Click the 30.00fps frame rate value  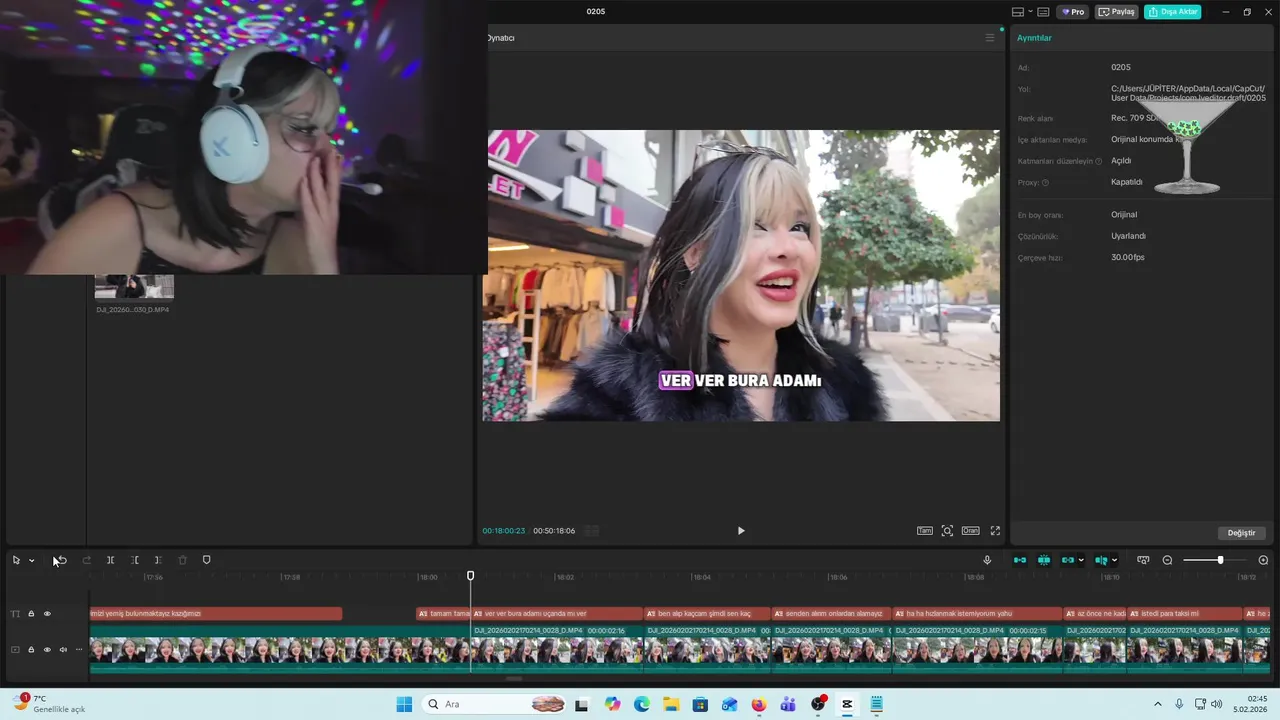pos(1128,258)
